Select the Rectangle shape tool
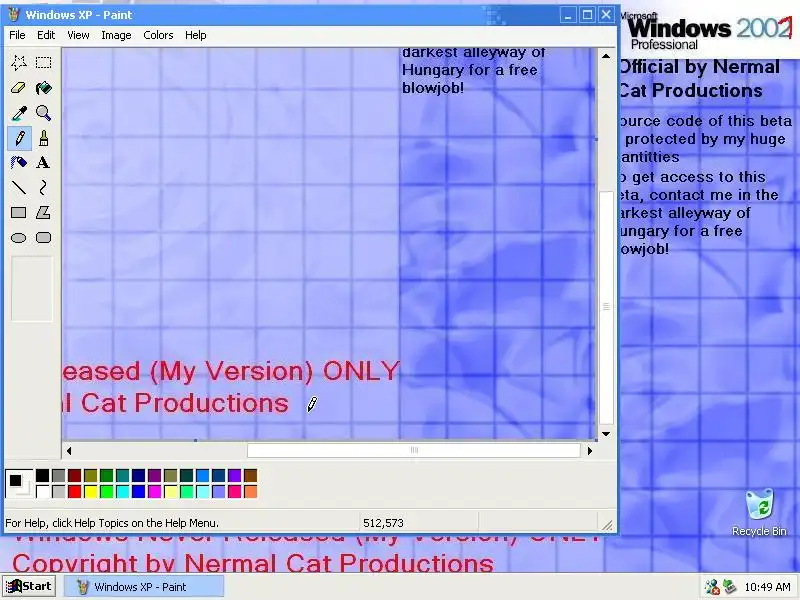800x600 pixels. (19, 213)
